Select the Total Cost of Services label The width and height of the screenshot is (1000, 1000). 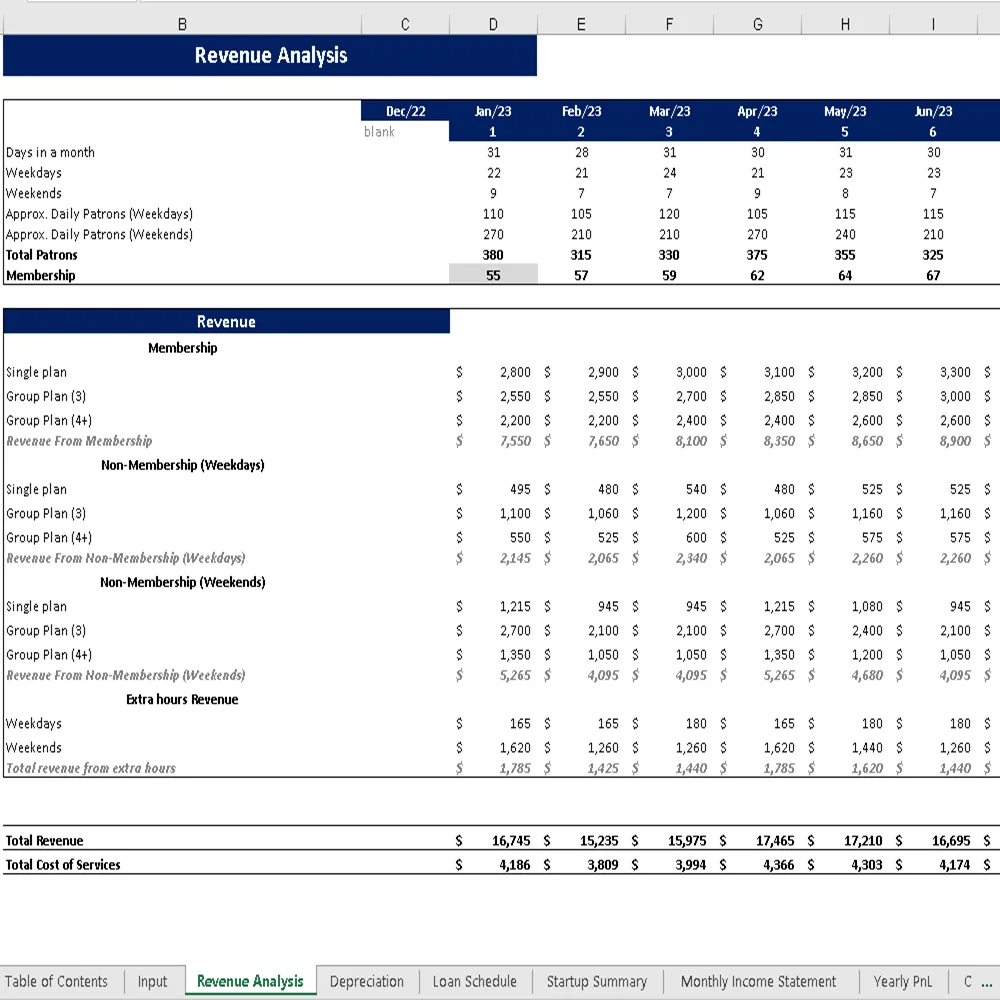tap(63, 864)
